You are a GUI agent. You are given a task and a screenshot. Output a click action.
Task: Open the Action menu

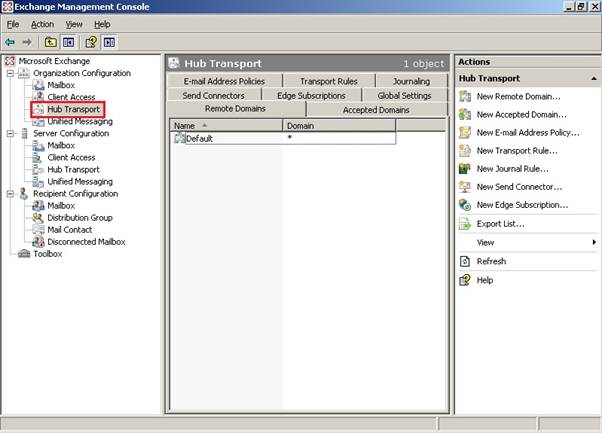tap(42, 24)
